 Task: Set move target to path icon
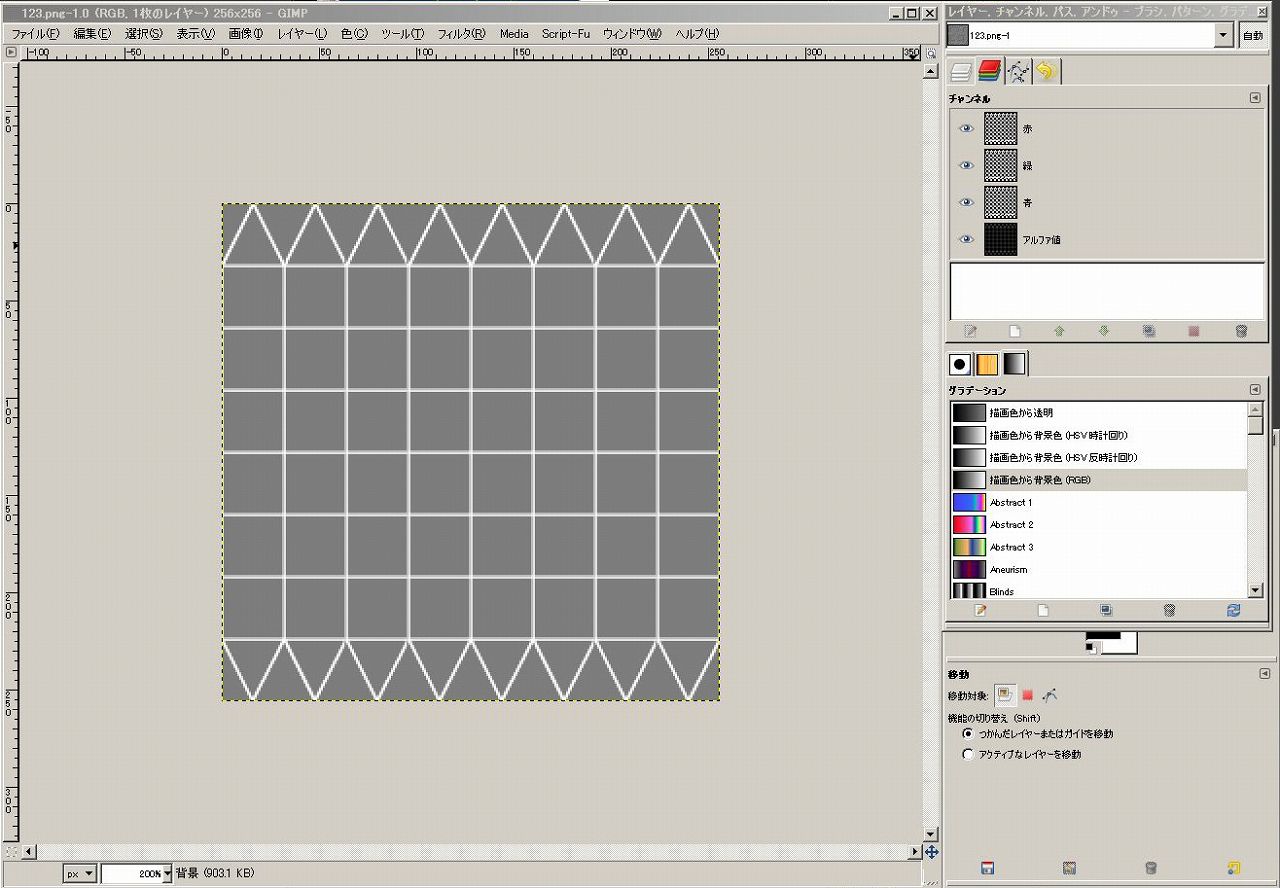pyautogui.click(x=1050, y=695)
